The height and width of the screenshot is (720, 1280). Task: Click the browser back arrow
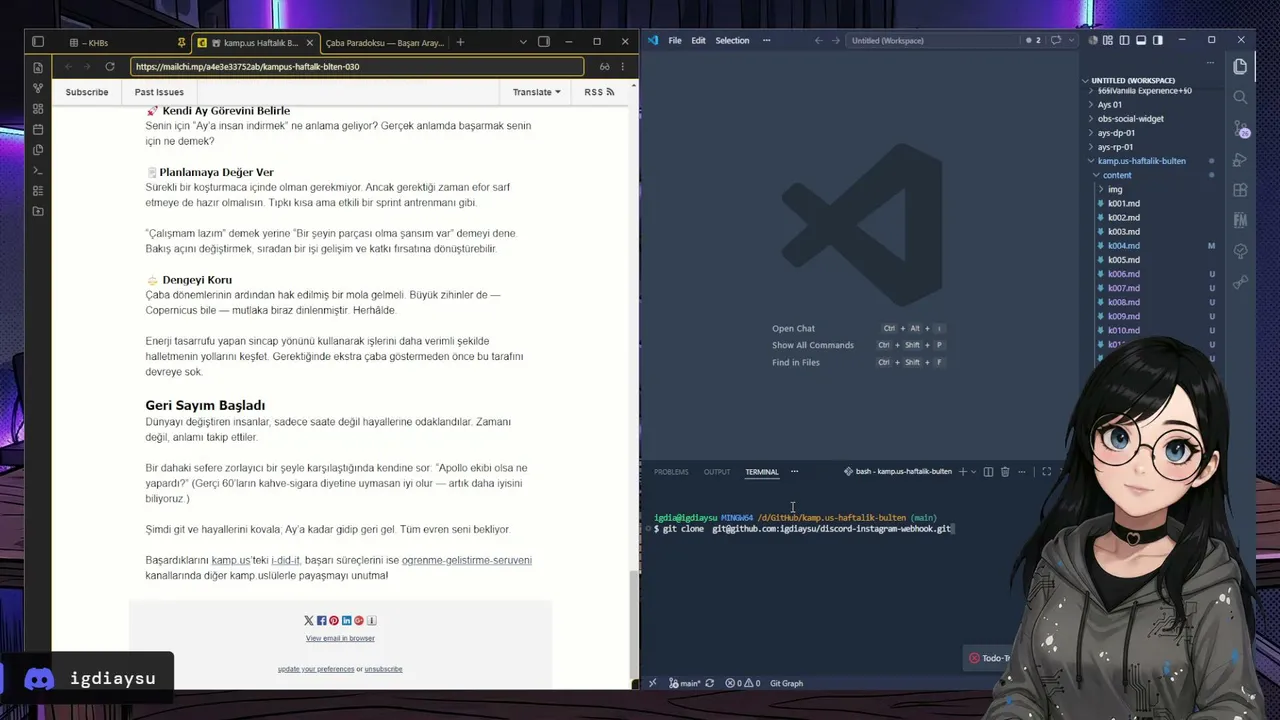click(x=68, y=67)
